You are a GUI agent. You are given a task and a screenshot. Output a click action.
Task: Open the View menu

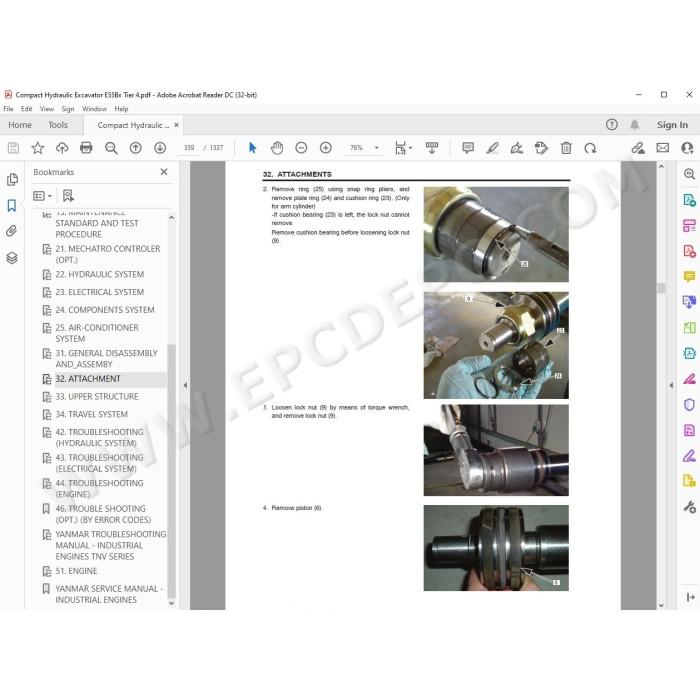click(46, 108)
